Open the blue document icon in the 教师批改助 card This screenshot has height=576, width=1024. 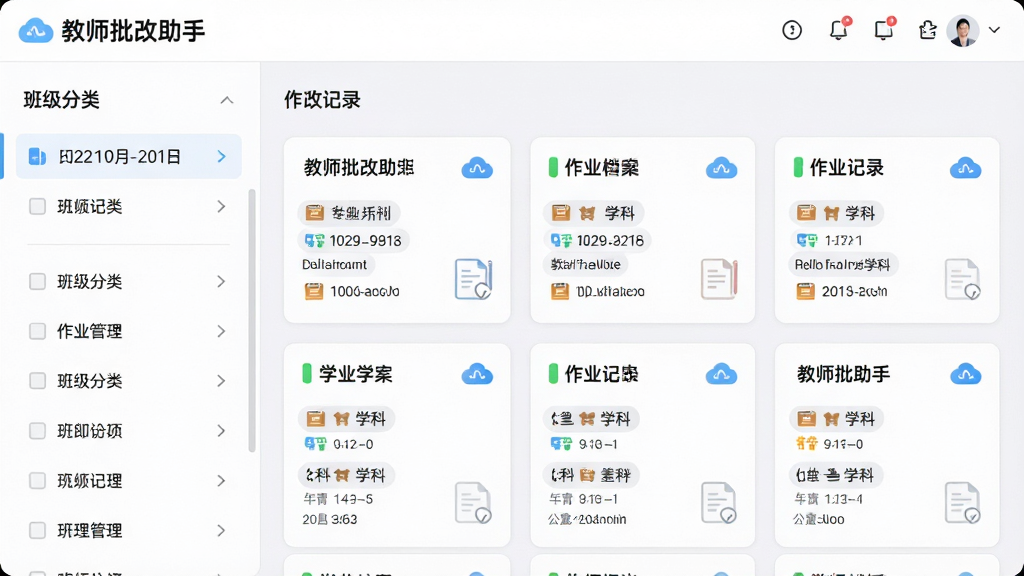(473, 279)
